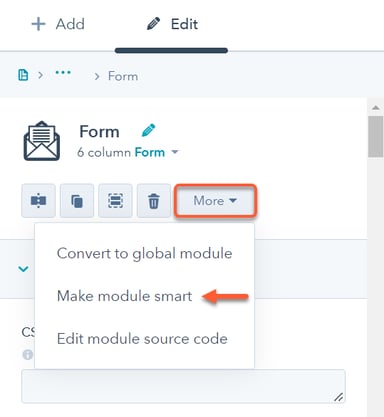Viewport: 384px width, 417px height.
Task: Switch to the Edit tab
Action: pos(172,24)
